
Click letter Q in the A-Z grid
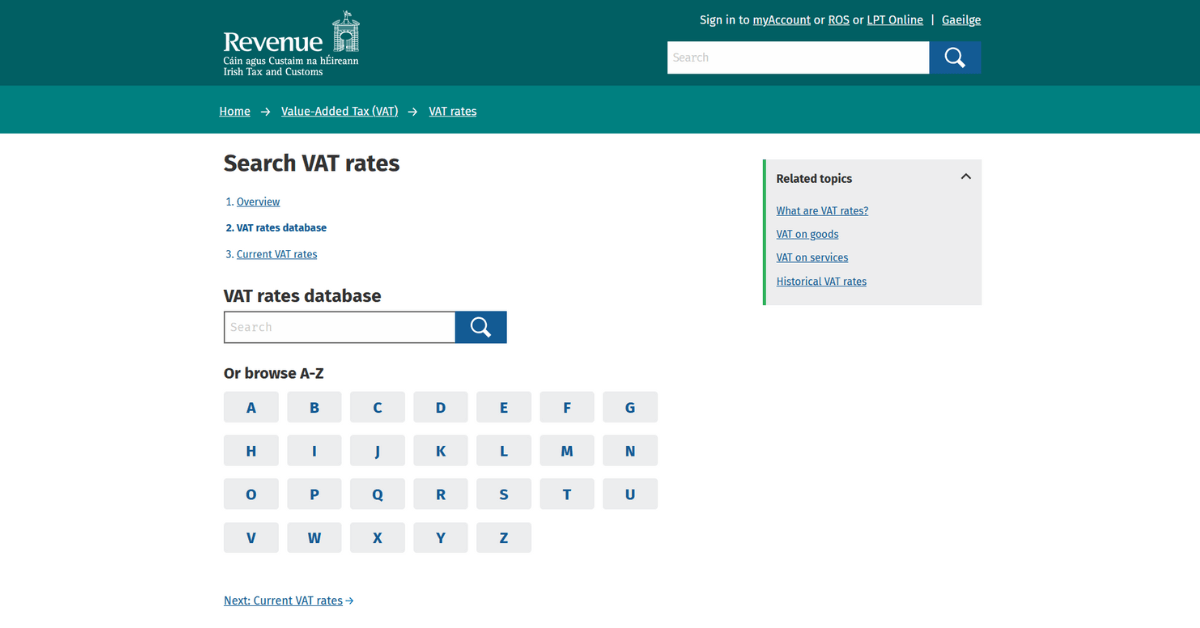(377, 493)
